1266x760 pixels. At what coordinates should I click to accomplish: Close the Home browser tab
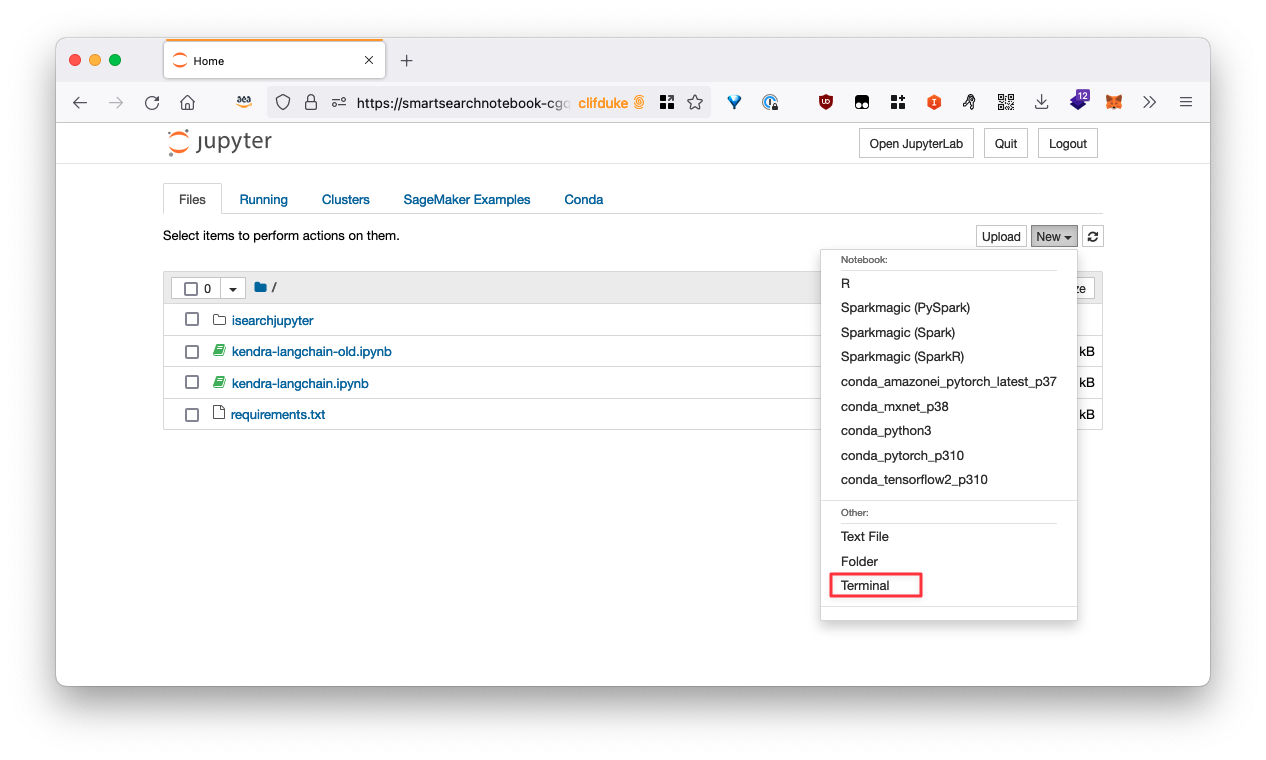click(x=369, y=61)
